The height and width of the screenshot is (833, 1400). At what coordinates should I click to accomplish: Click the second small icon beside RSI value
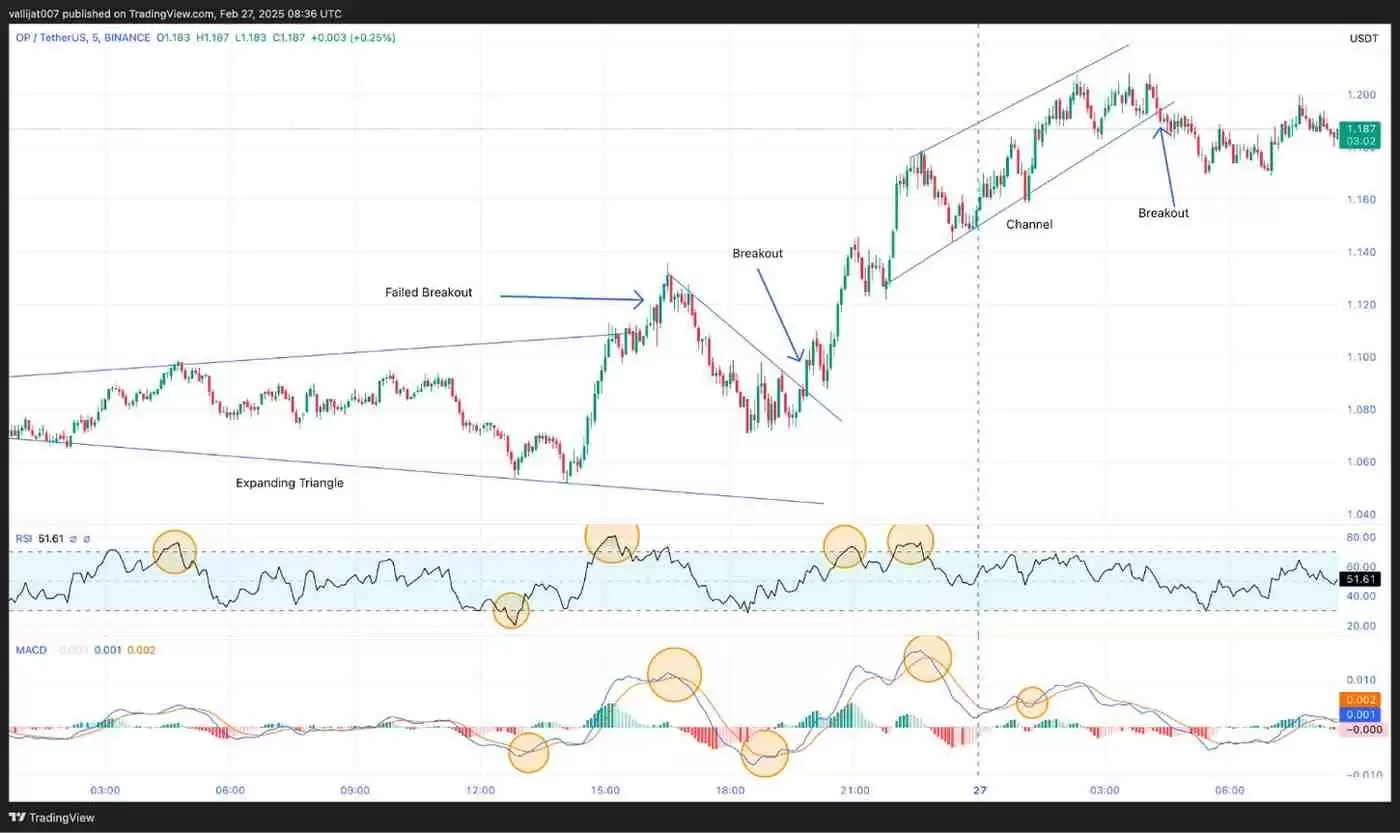tap(86, 539)
